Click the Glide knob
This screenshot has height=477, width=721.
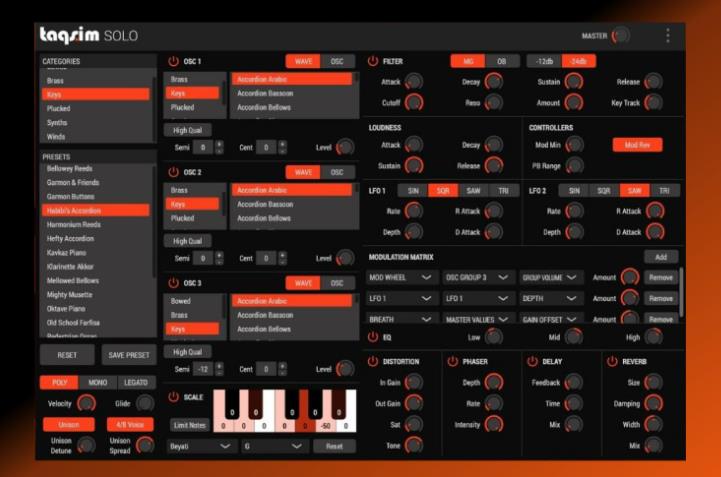pos(145,403)
